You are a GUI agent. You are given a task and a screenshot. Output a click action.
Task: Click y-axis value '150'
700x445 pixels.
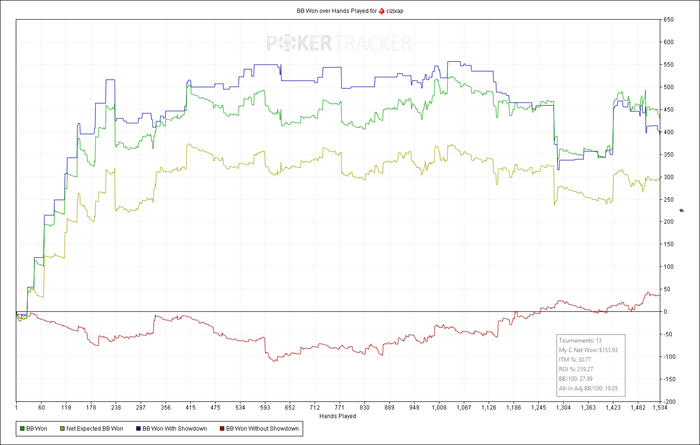(x=669, y=244)
